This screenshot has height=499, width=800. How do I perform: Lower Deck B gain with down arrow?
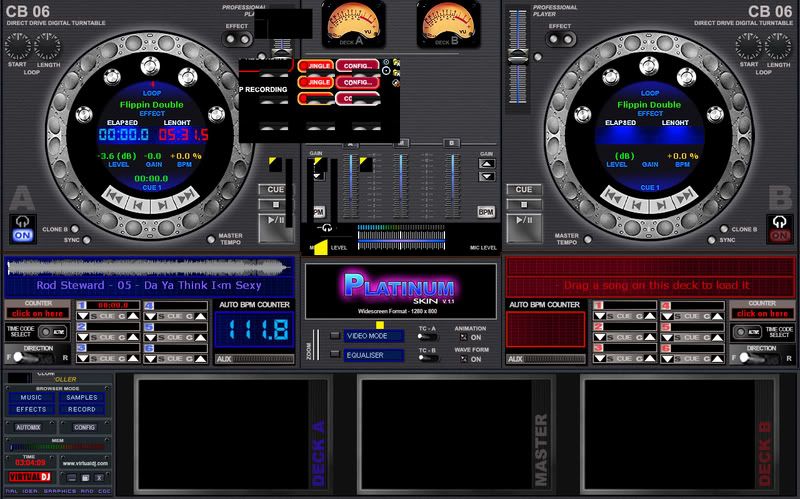click(487, 177)
